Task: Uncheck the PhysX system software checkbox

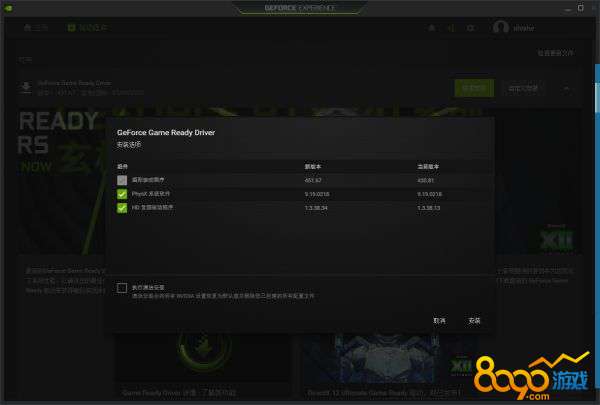Action: [122, 194]
